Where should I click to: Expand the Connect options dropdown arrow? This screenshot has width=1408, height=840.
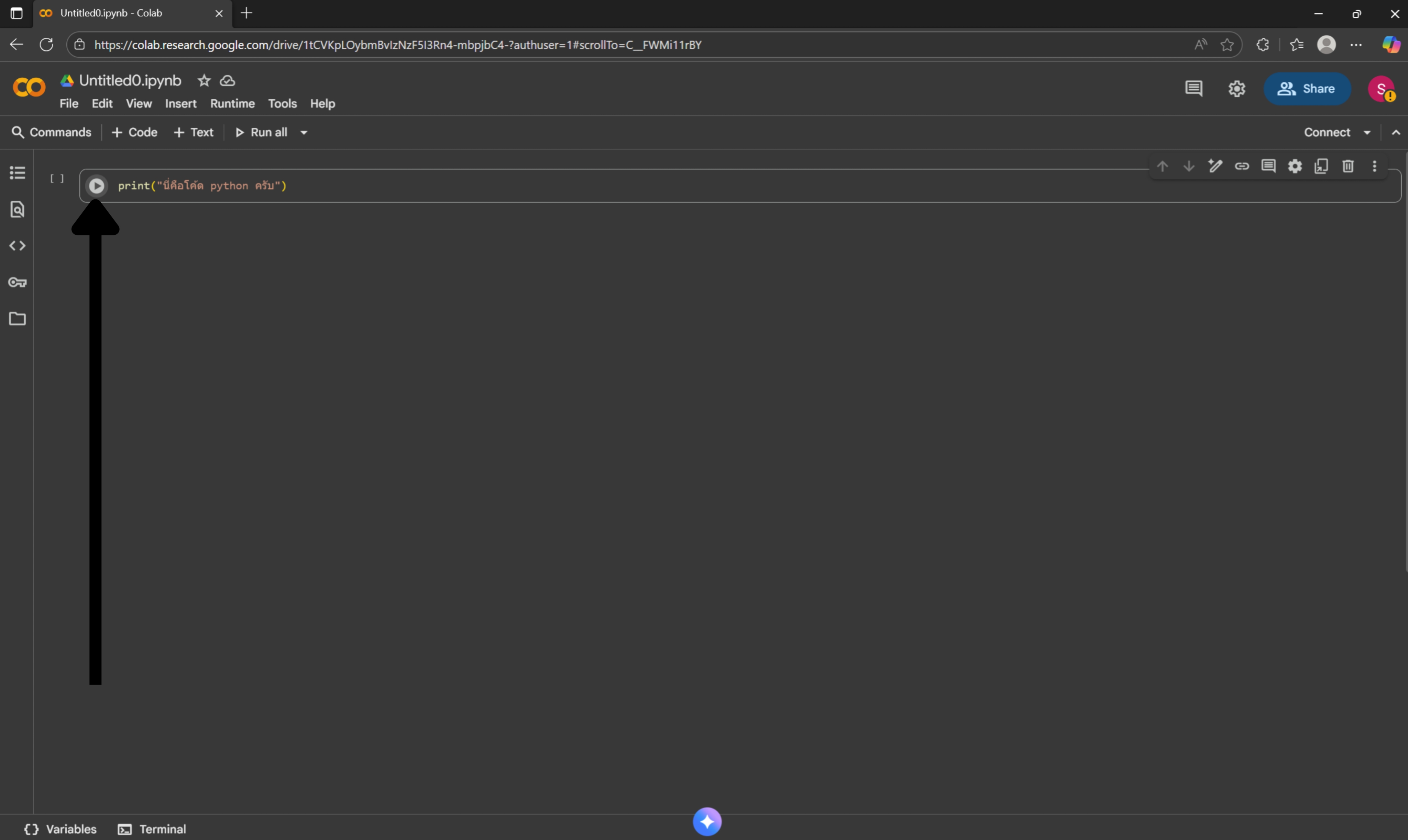[x=1367, y=132]
